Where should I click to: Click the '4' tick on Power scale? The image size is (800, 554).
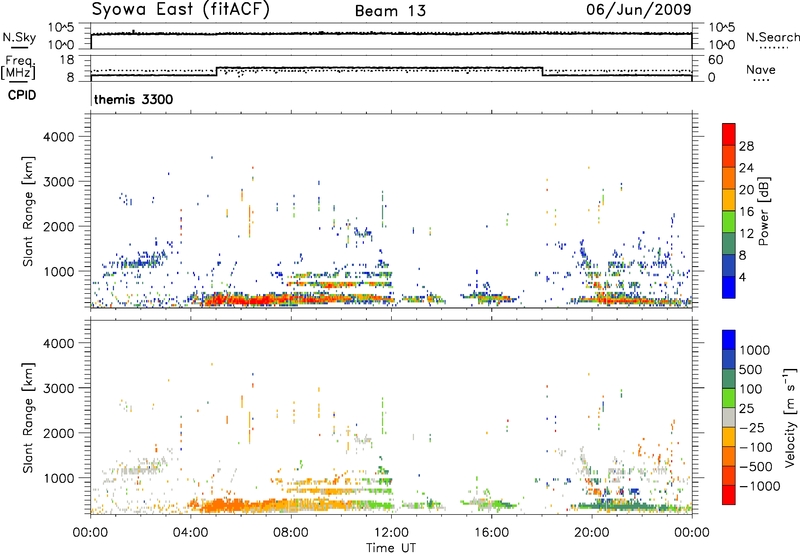coord(742,277)
